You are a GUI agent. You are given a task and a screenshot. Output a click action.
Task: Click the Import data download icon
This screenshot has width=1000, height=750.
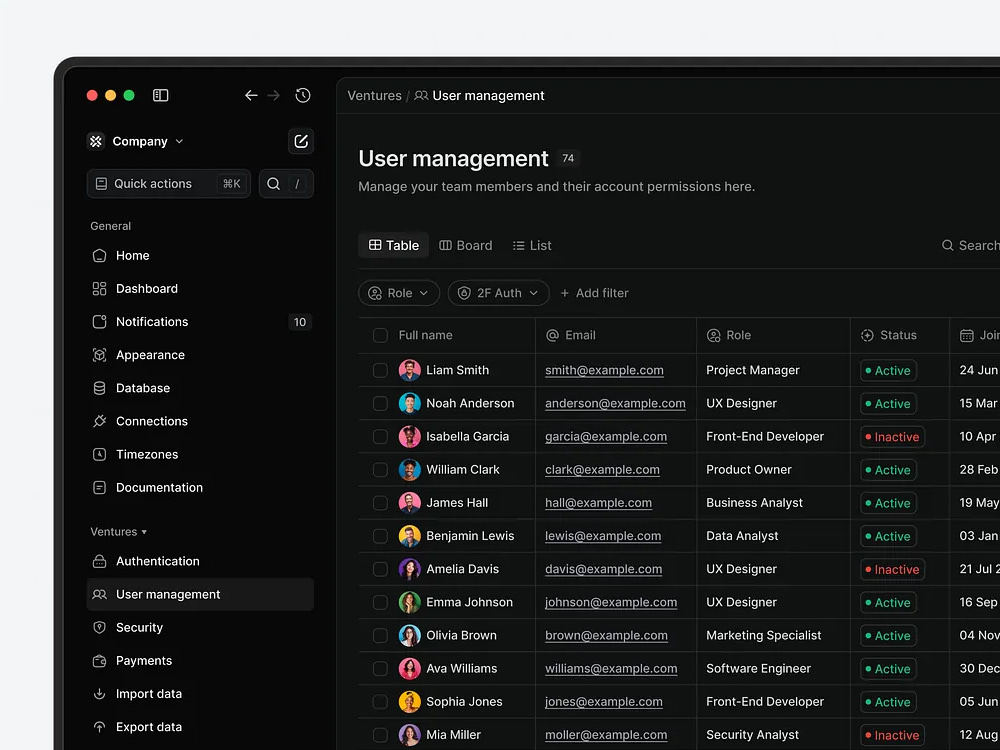point(99,694)
